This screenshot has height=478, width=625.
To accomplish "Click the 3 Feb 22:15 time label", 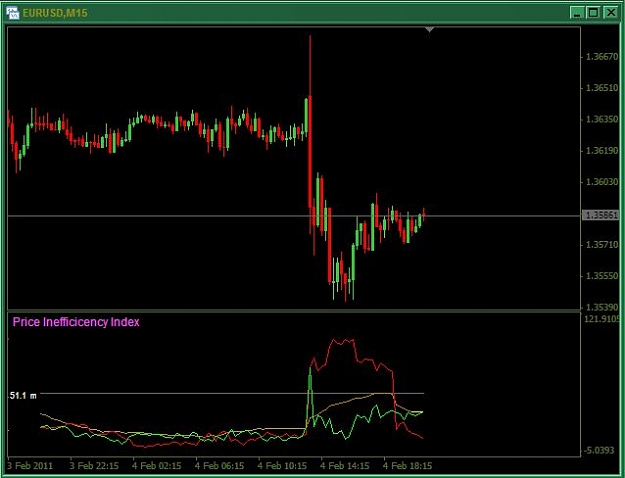I will tap(94, 465).
